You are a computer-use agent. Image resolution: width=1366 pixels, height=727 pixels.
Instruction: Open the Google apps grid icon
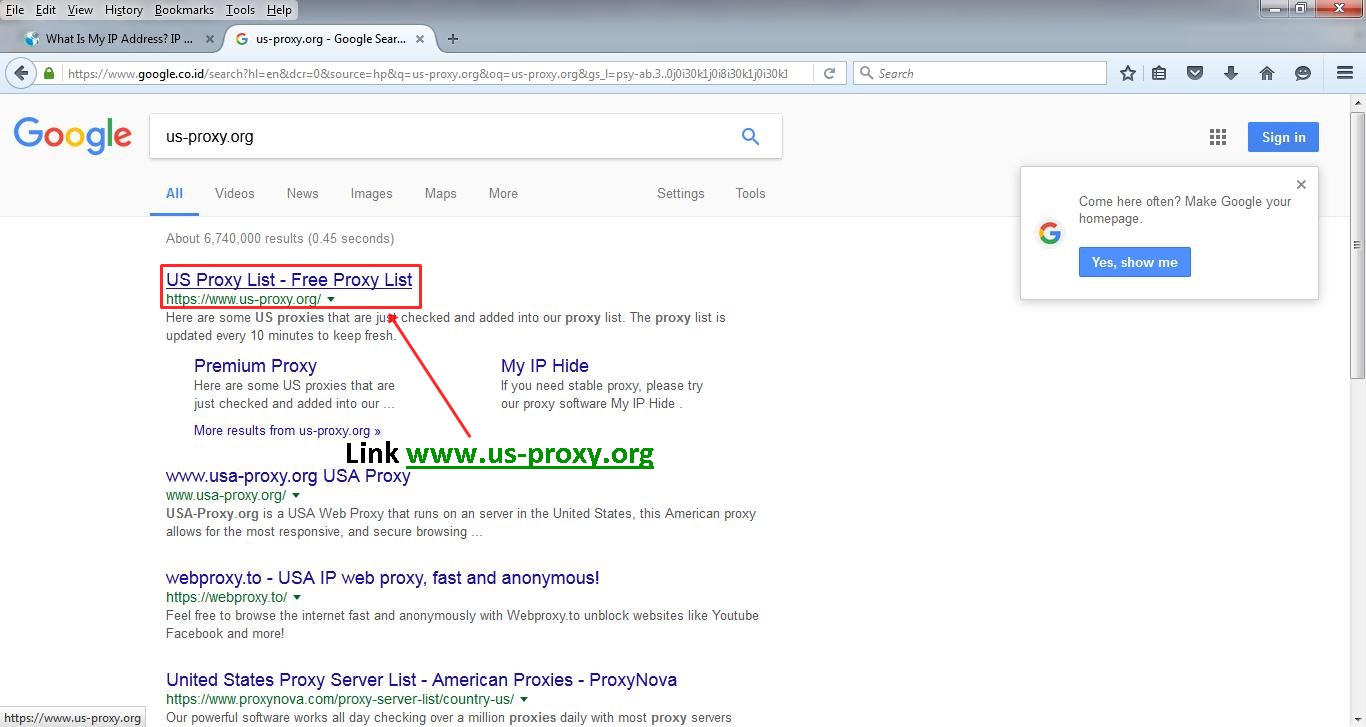(x=1218, y=137)
